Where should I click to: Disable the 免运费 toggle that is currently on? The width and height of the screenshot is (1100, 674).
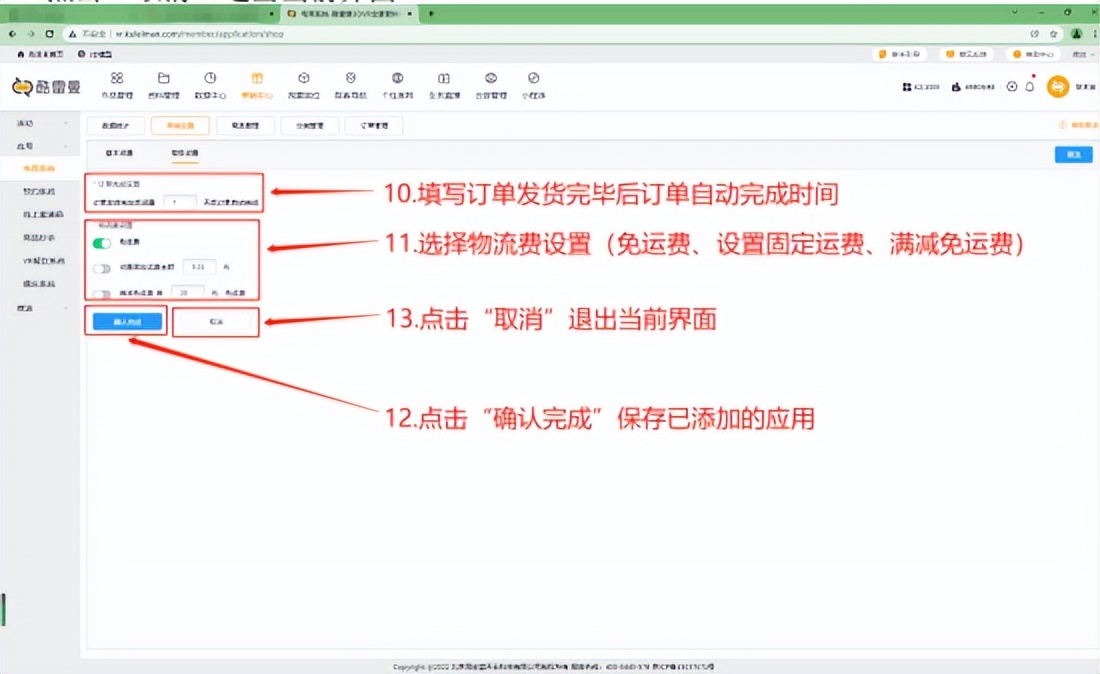pos(101,244)
